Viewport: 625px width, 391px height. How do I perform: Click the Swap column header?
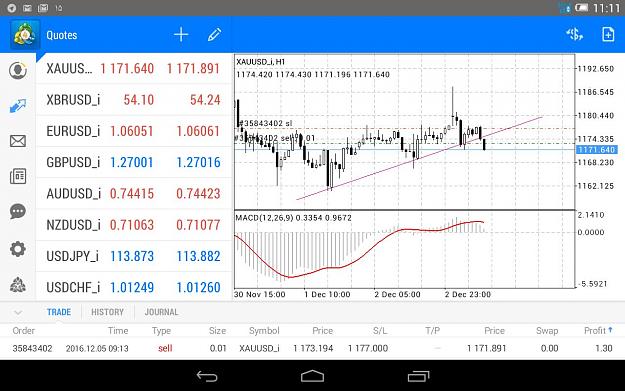click(547, 330)
